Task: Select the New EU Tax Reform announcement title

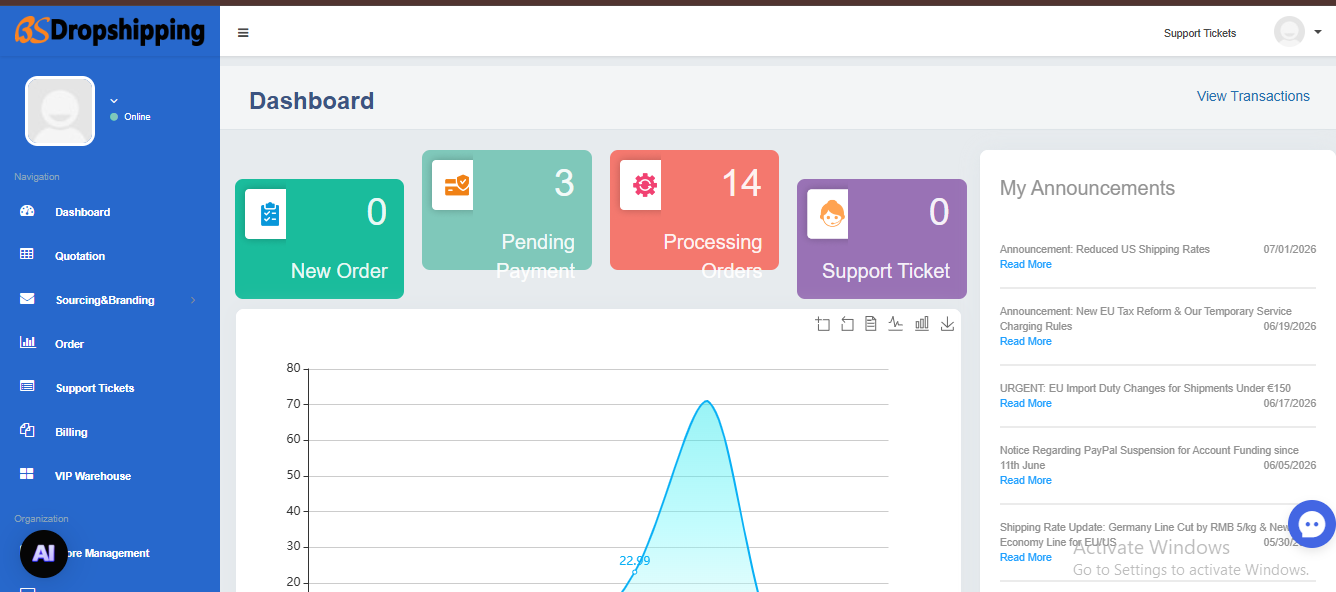Action: click(1146, 318)
